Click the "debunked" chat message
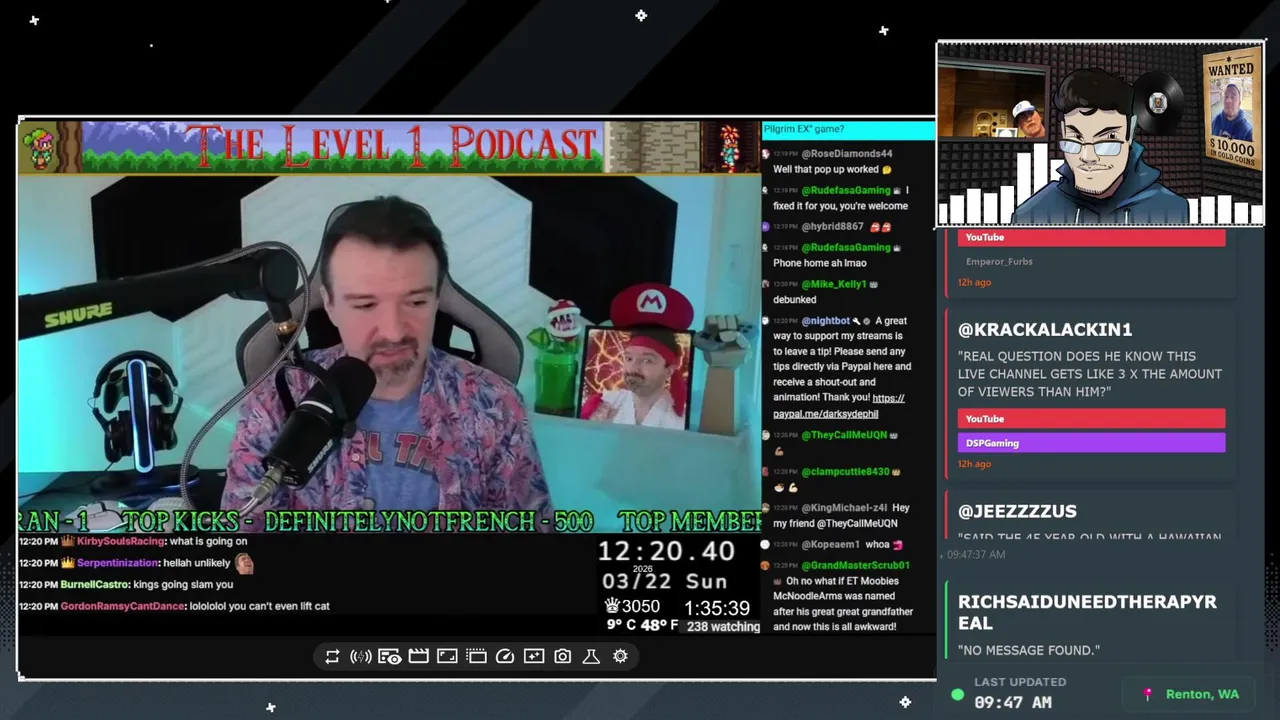Viewport: 1280px width, 720px height. pyautogui.click(x=794, y=300)
